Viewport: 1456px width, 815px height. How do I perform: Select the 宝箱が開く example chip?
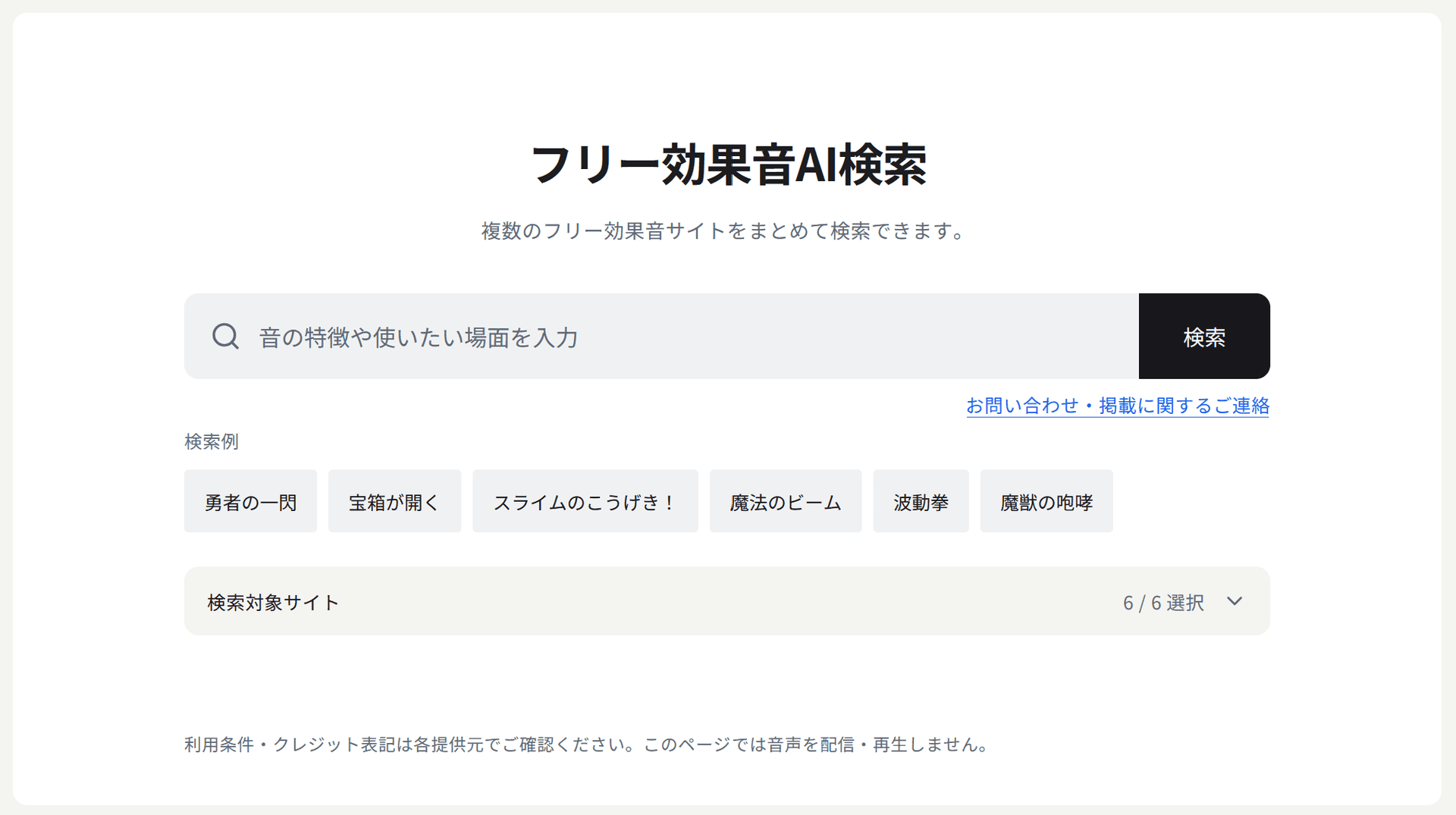[x=394, y=501]
